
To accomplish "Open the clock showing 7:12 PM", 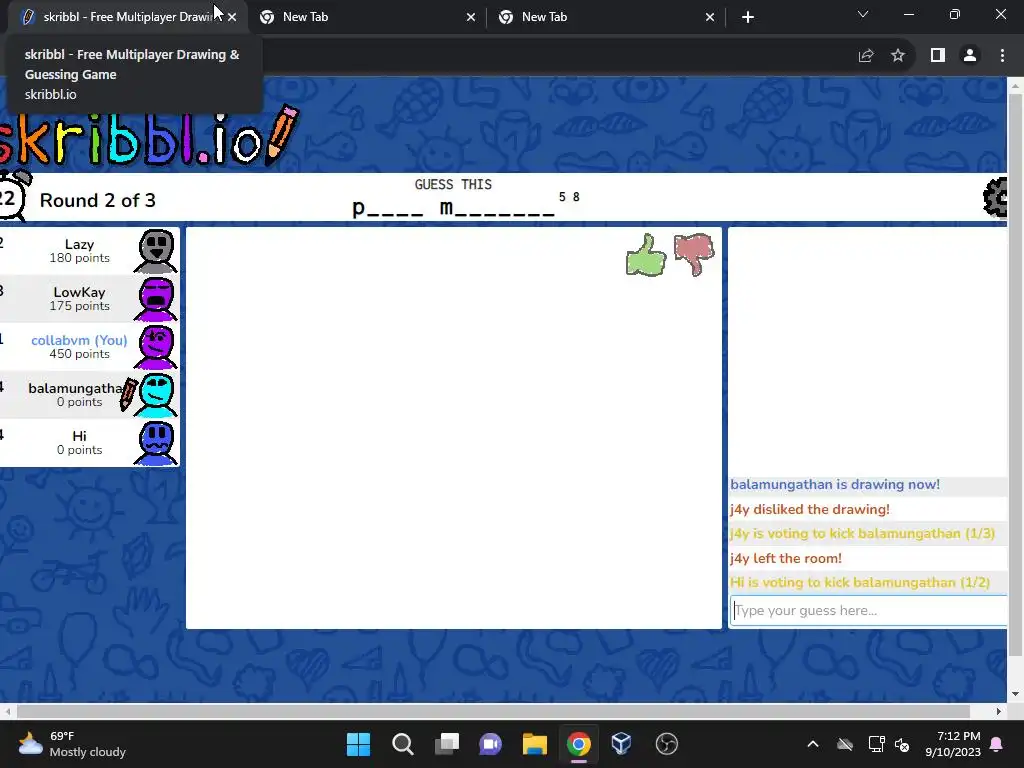I will 953,744.
